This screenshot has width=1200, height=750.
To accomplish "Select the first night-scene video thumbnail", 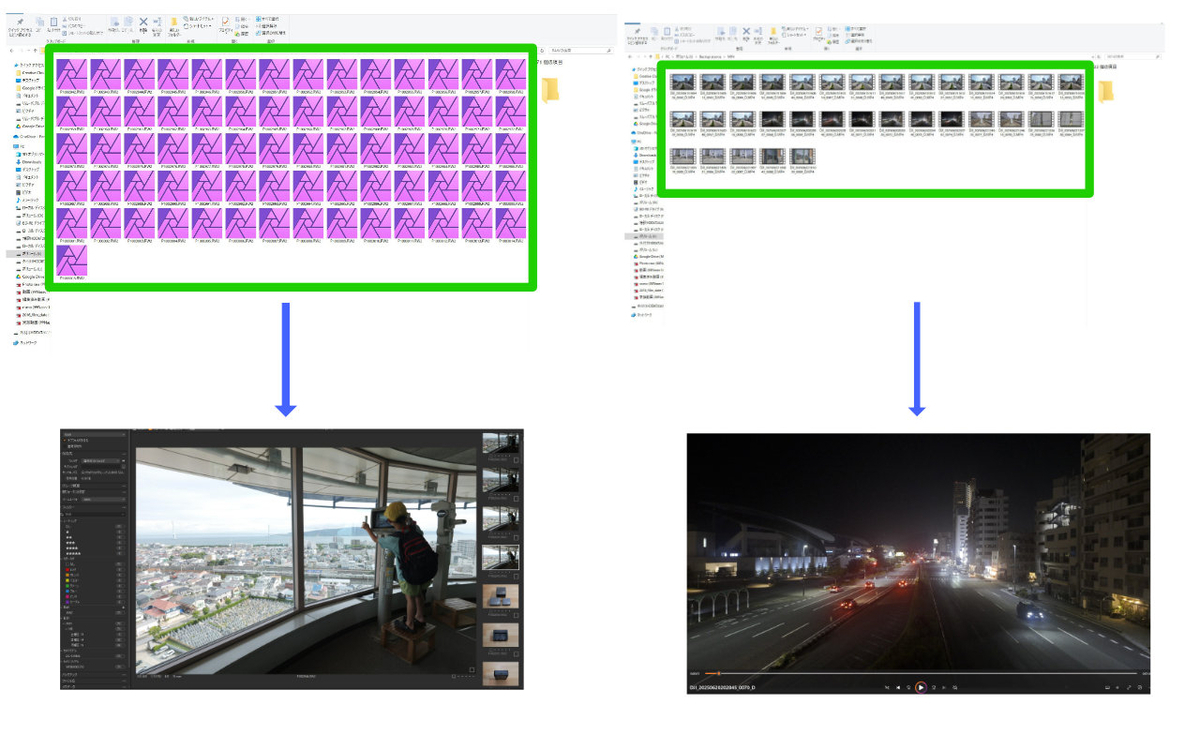I will pyautogui.click(x=772, y=123).
